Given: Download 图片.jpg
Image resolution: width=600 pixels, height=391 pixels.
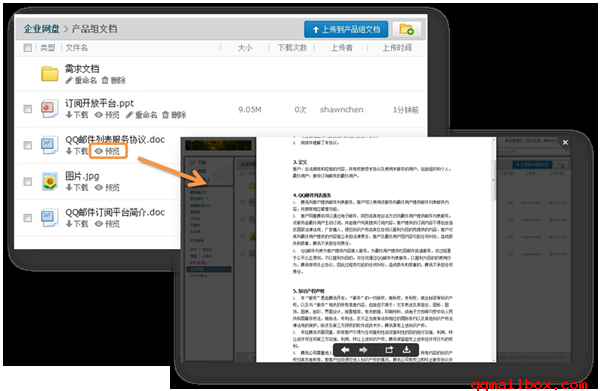Looking at the screenshot, I should pos(77,187).
